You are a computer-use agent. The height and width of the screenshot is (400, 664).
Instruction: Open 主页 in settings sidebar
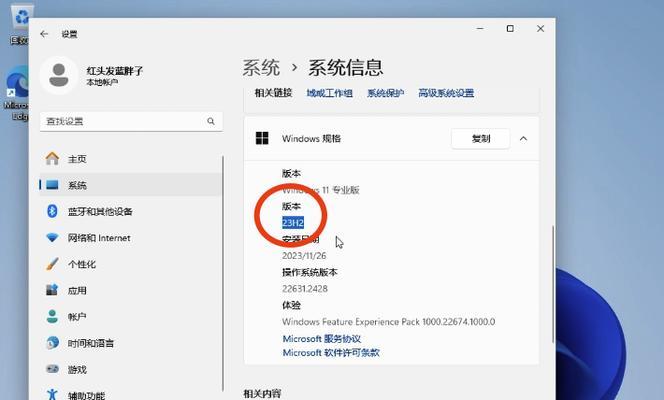pos(130,159)
